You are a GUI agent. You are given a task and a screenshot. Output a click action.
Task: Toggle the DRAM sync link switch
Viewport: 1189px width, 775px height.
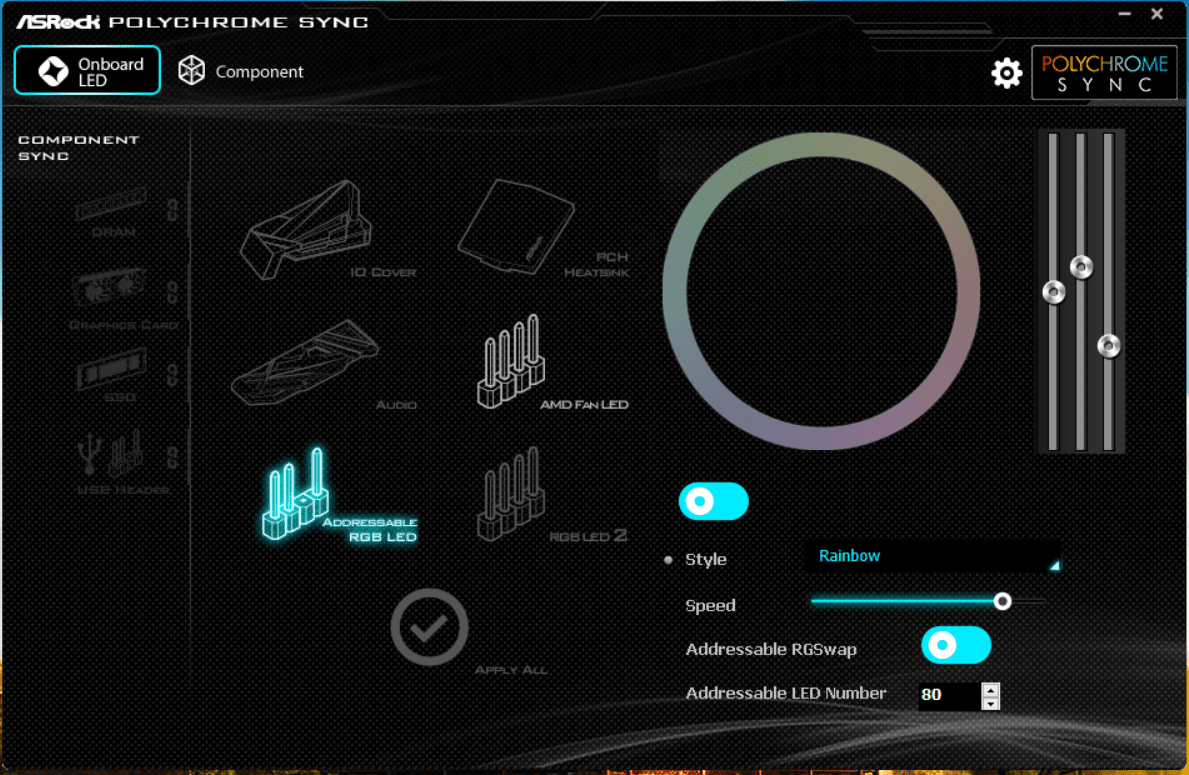pyautogui.click(x=172, y=210)
